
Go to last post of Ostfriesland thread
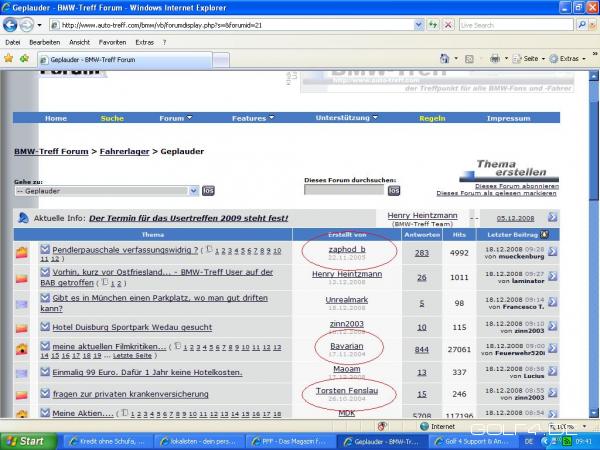pos(553,276)
